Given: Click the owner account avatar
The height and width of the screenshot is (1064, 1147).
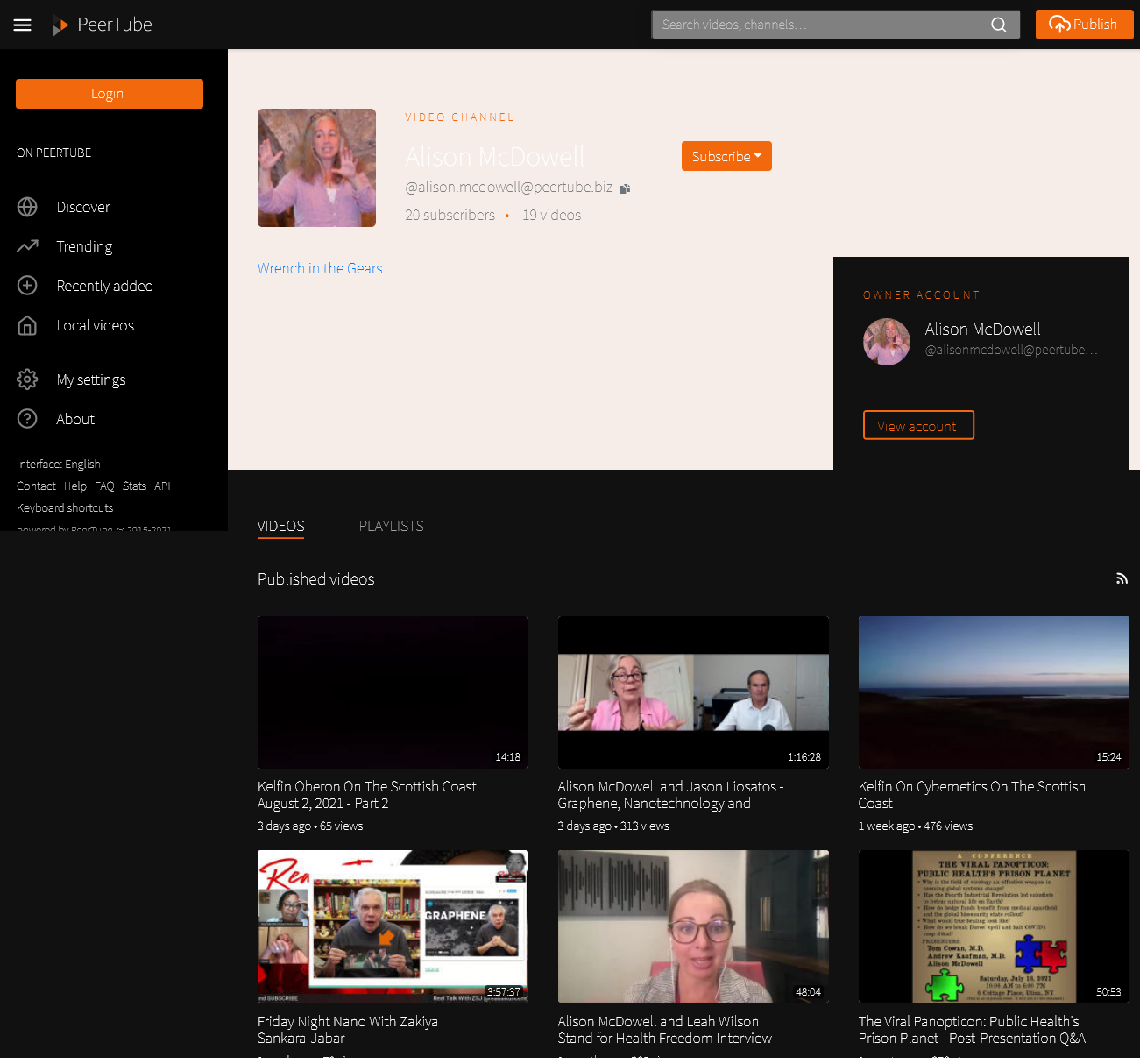Looking at the screenshot, I should [x=887, y=342].
